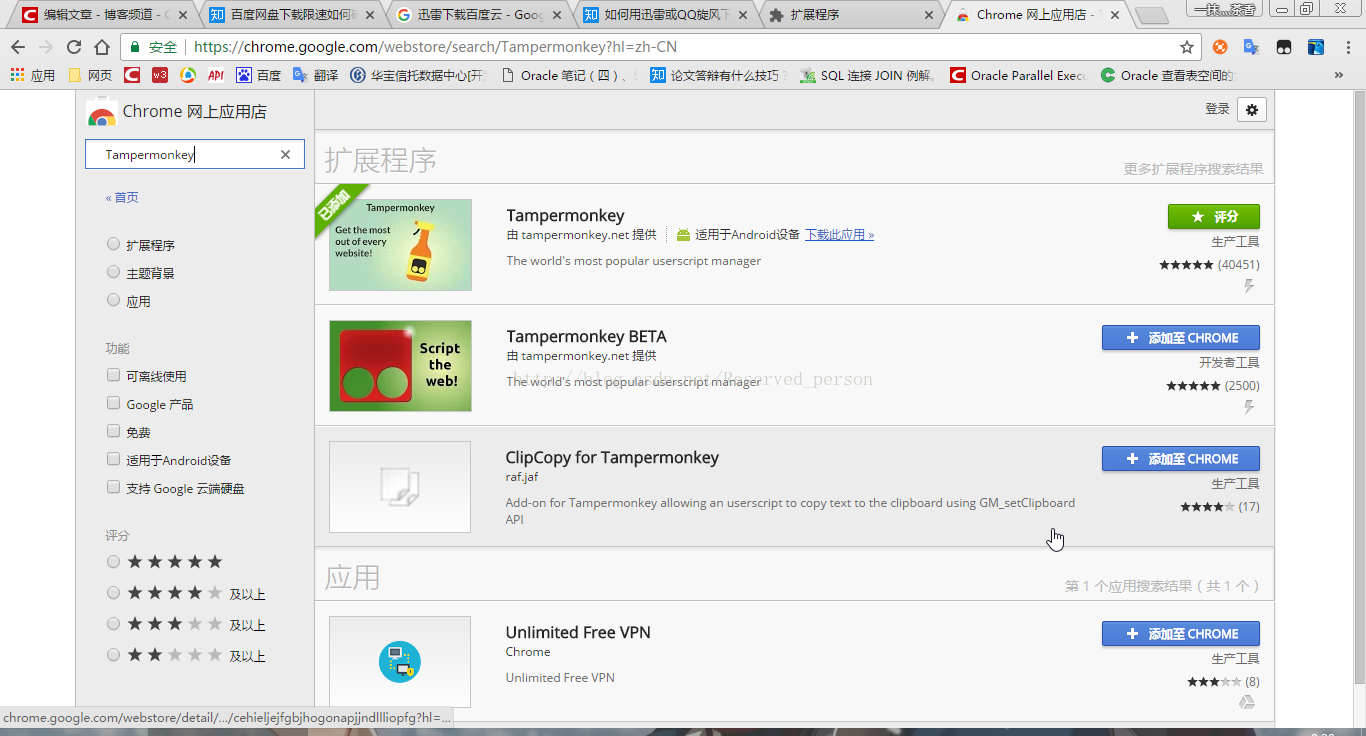Open the Tampermonkey extension toolbar icon
The width and height of the screenshot is (1366, 736).
tap(1283, 47)
